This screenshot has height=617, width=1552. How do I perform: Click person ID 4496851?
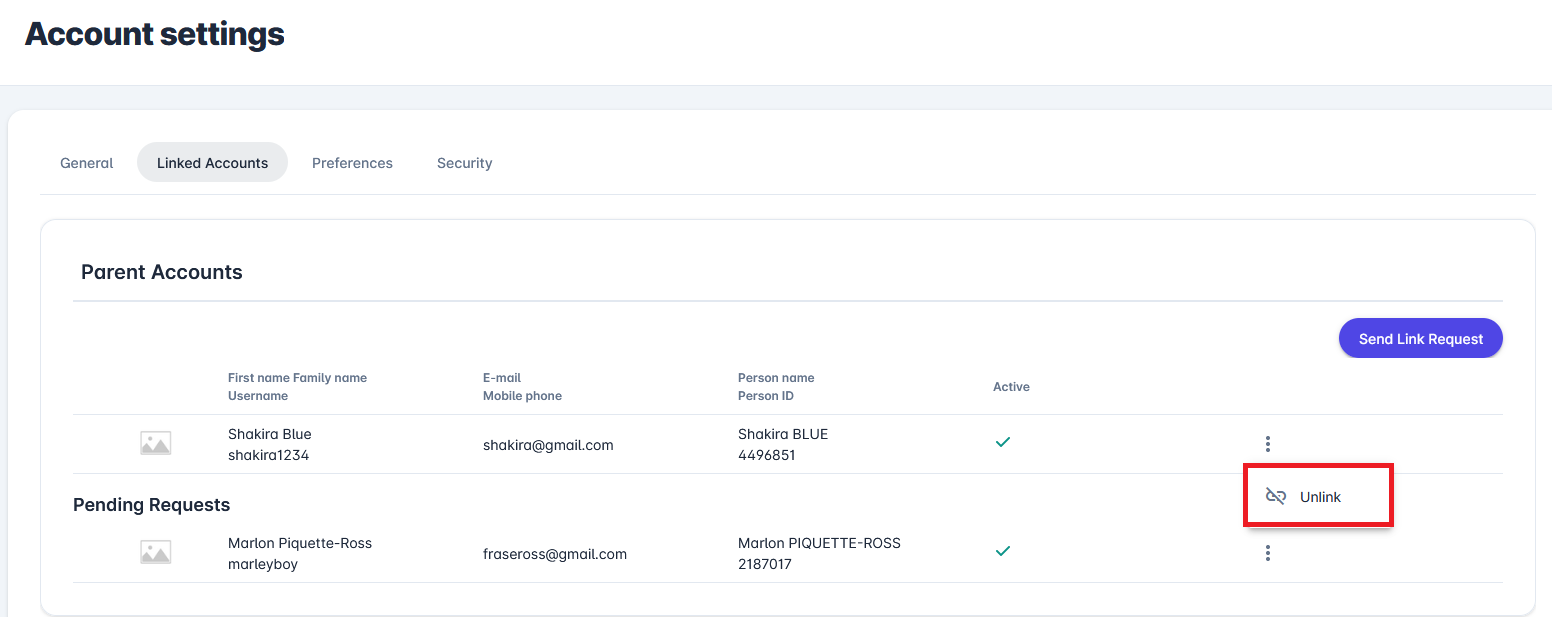pos(765,455)
